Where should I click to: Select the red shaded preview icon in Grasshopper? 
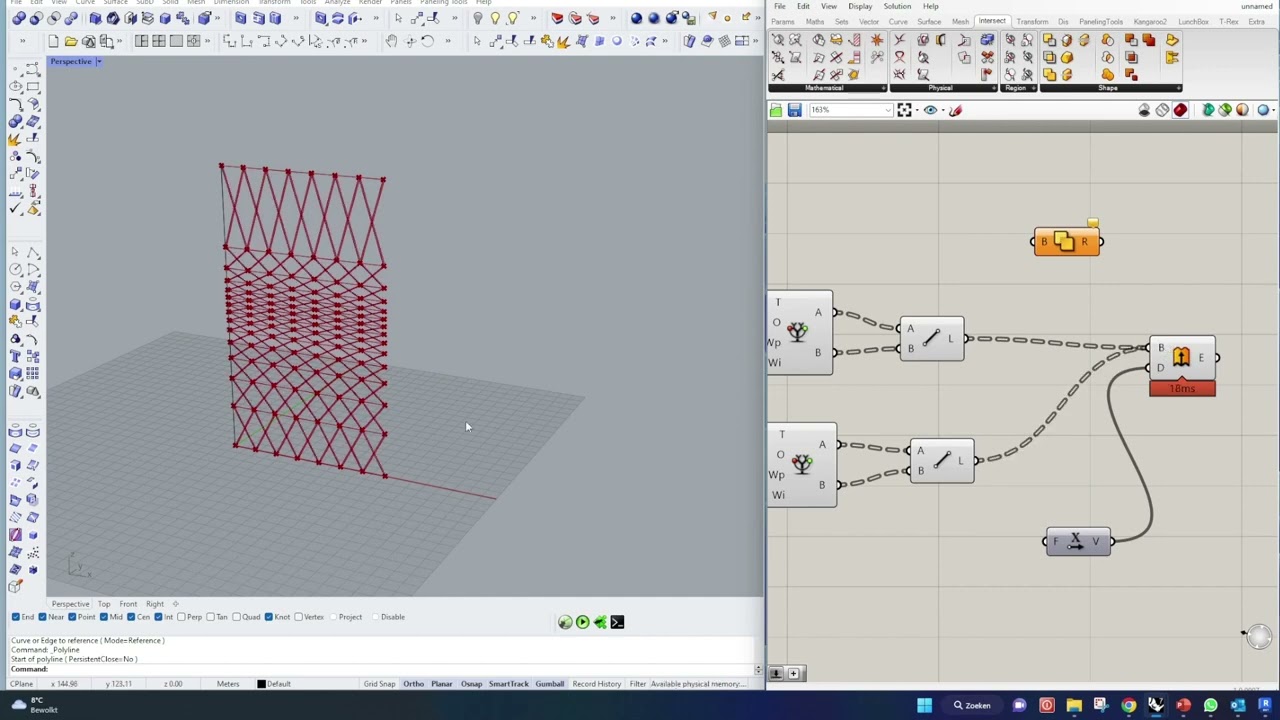1180,110
